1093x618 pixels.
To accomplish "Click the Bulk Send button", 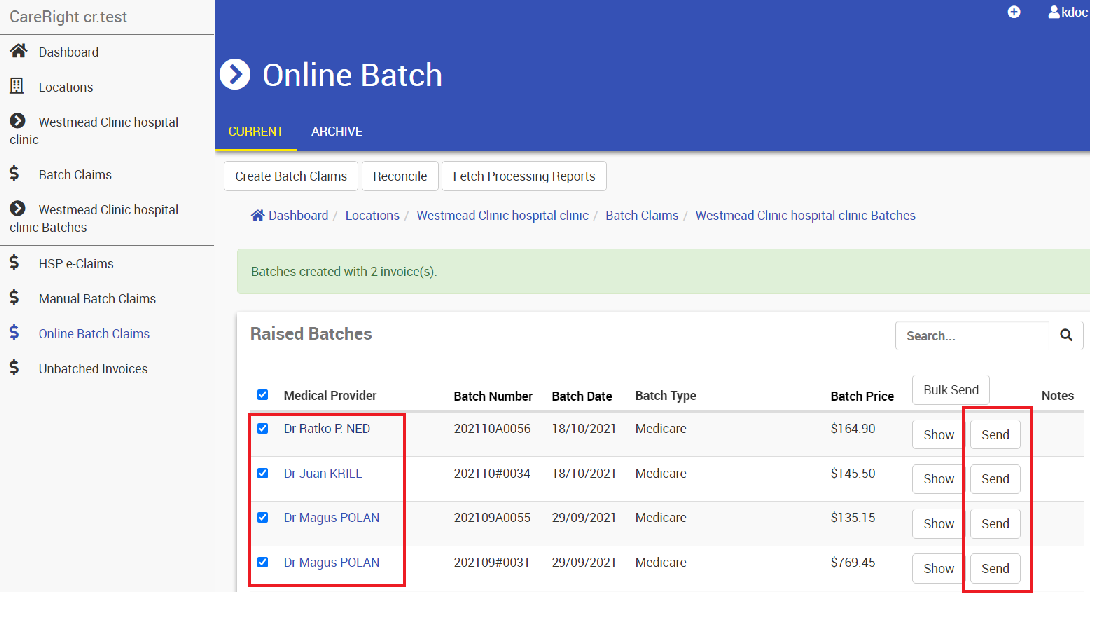I will click(950, 390).
